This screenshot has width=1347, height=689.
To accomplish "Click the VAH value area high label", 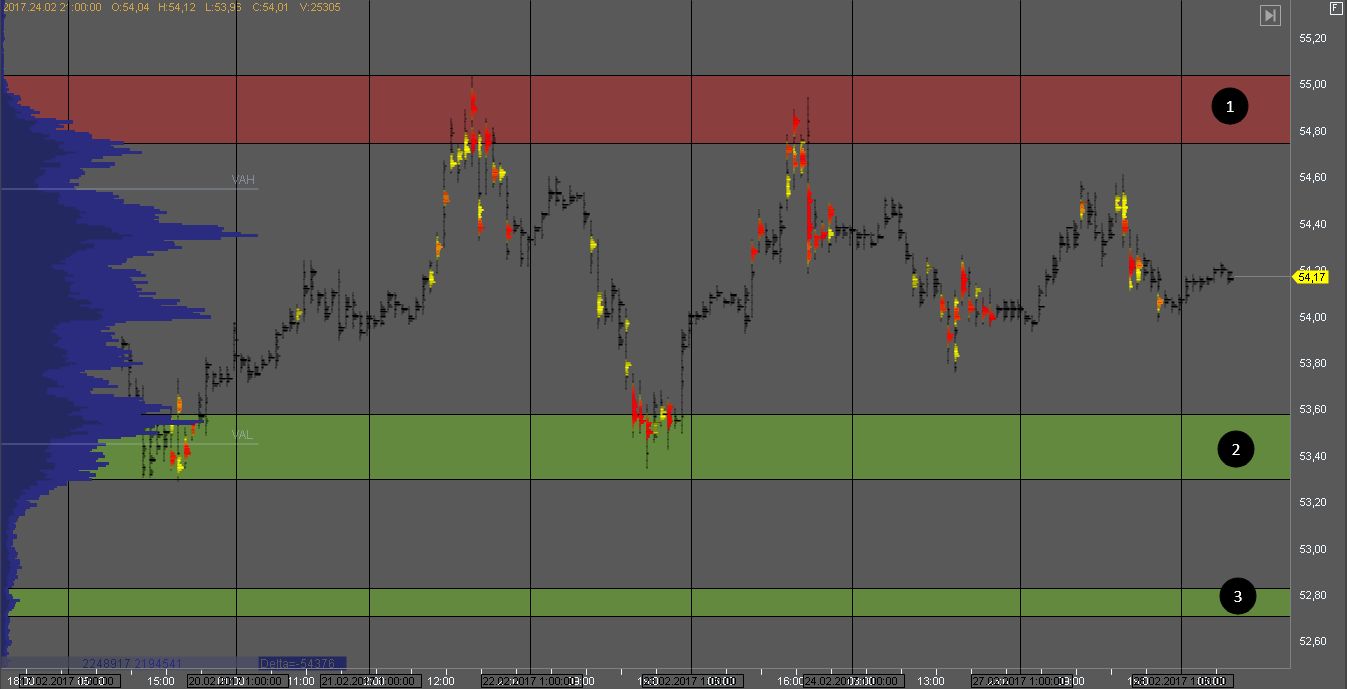I will (x=243, y=180).
